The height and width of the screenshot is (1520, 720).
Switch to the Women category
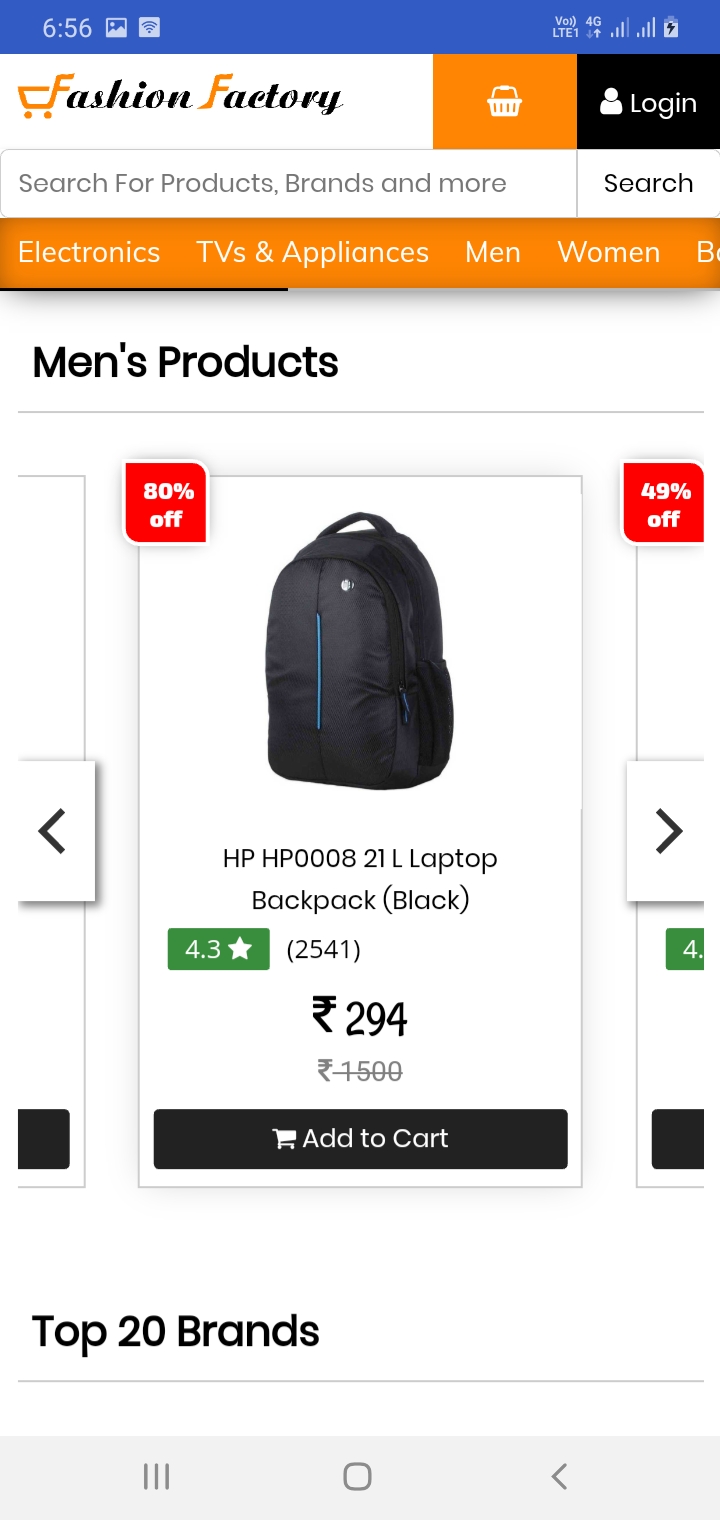[609, 252]
